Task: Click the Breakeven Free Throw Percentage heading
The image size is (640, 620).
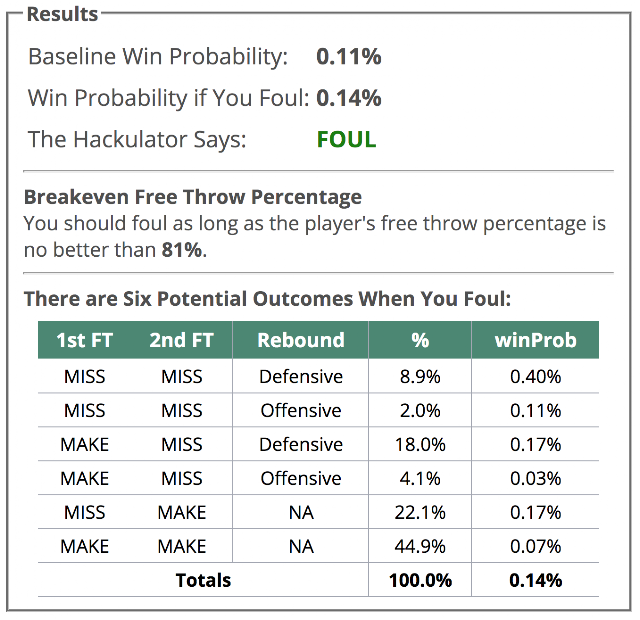Action: tap(193, 197)
